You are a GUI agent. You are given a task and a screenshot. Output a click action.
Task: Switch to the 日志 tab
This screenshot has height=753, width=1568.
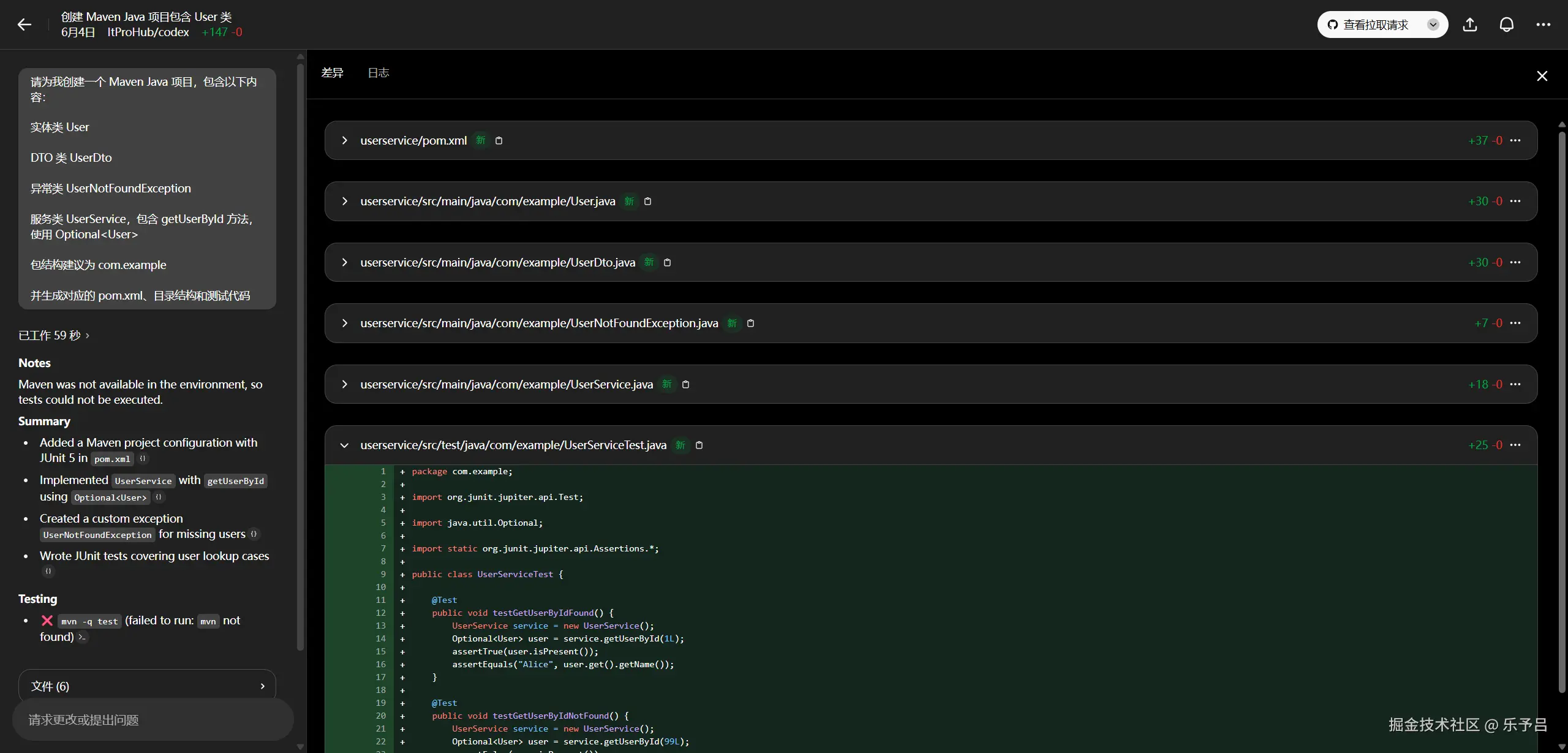click(x=378, y=73)
